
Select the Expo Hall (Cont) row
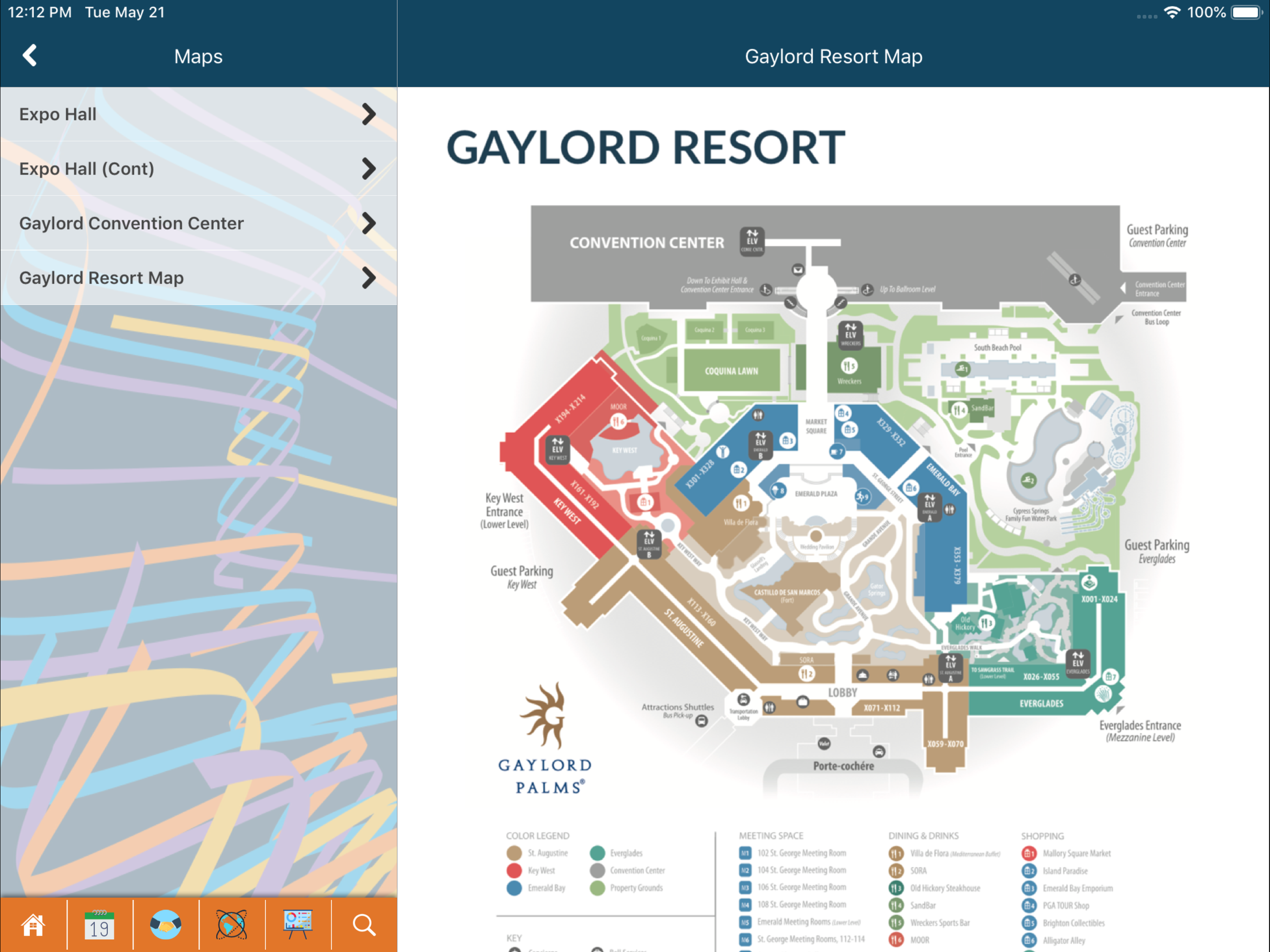click(x=198, y=169)
